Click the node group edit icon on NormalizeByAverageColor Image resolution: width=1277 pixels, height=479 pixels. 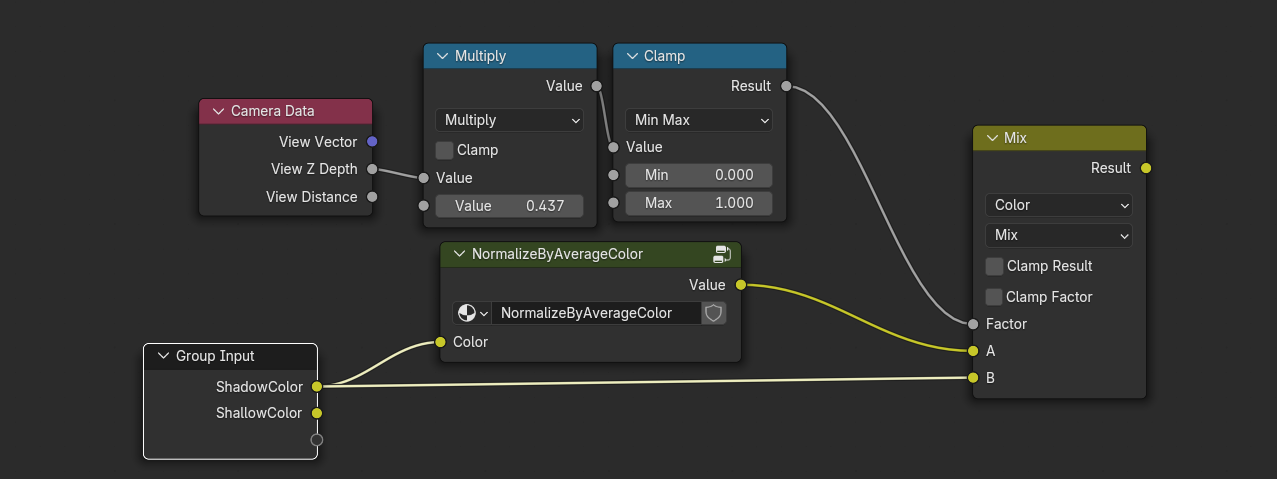[x=721, y=254]
